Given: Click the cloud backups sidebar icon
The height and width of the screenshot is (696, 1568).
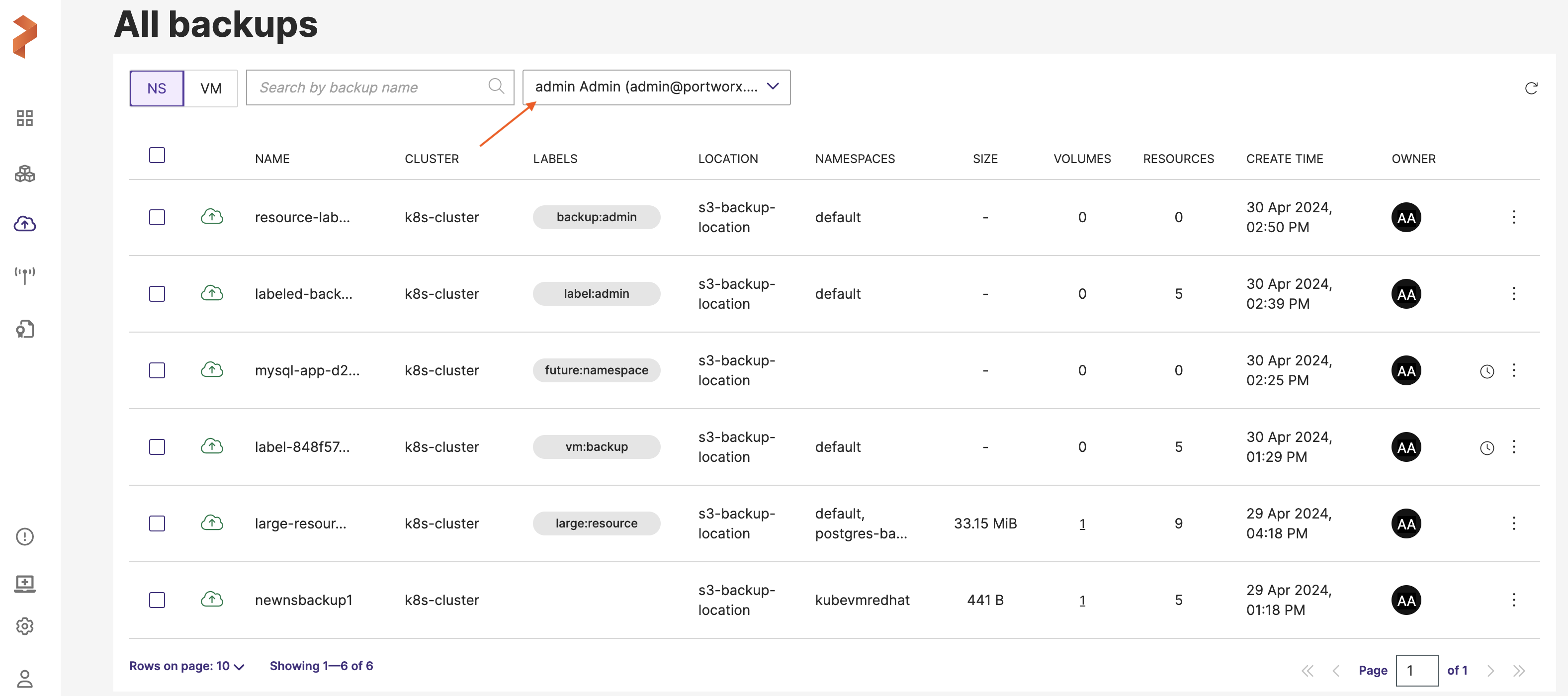Looking at the screenshot, I should coord(24,224).
